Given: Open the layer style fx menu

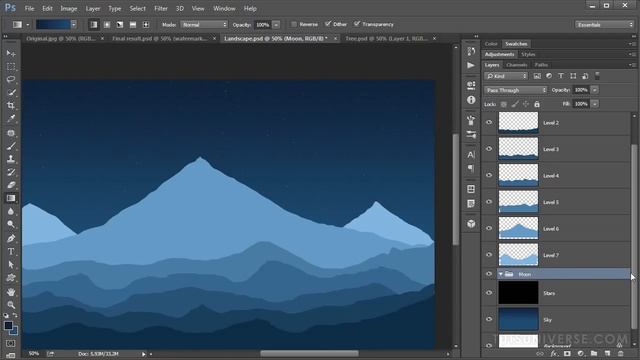Looking at the screenshot, I should 553,353.
